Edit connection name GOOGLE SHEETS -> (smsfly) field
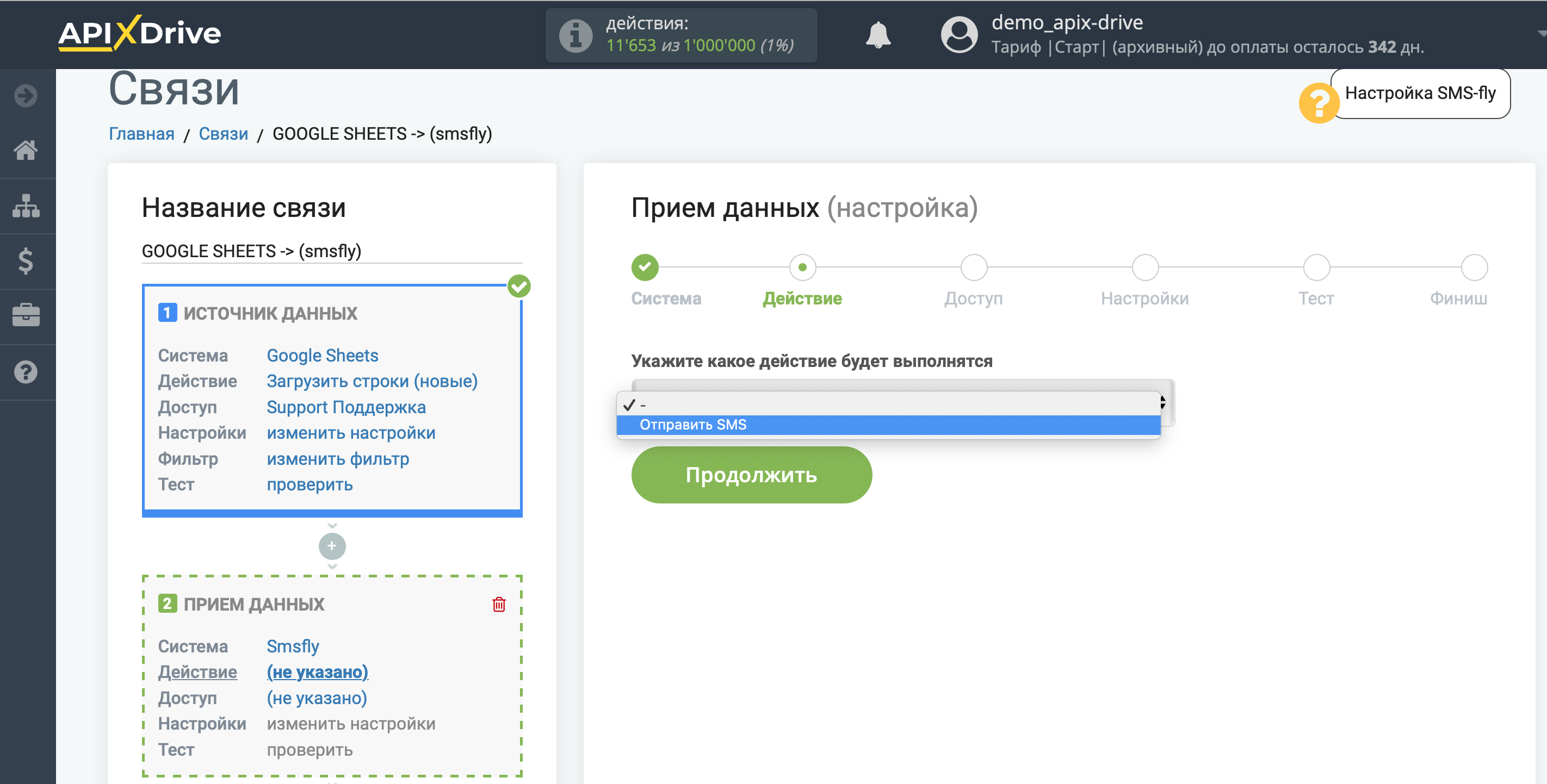 click(x=332, y=251)
